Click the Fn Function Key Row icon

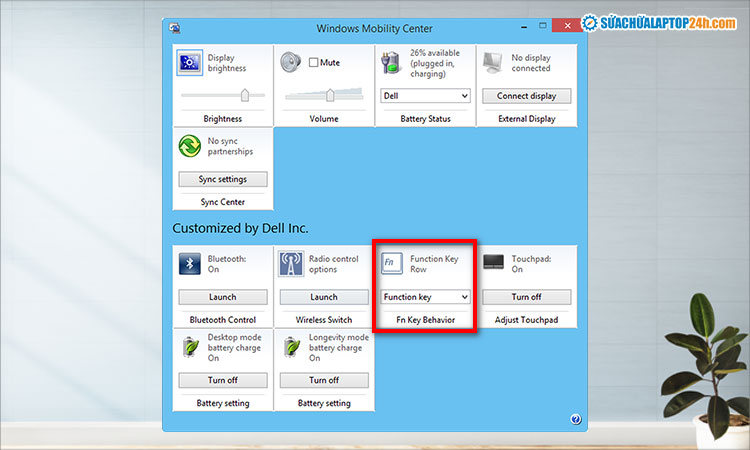tap(392, 263)
